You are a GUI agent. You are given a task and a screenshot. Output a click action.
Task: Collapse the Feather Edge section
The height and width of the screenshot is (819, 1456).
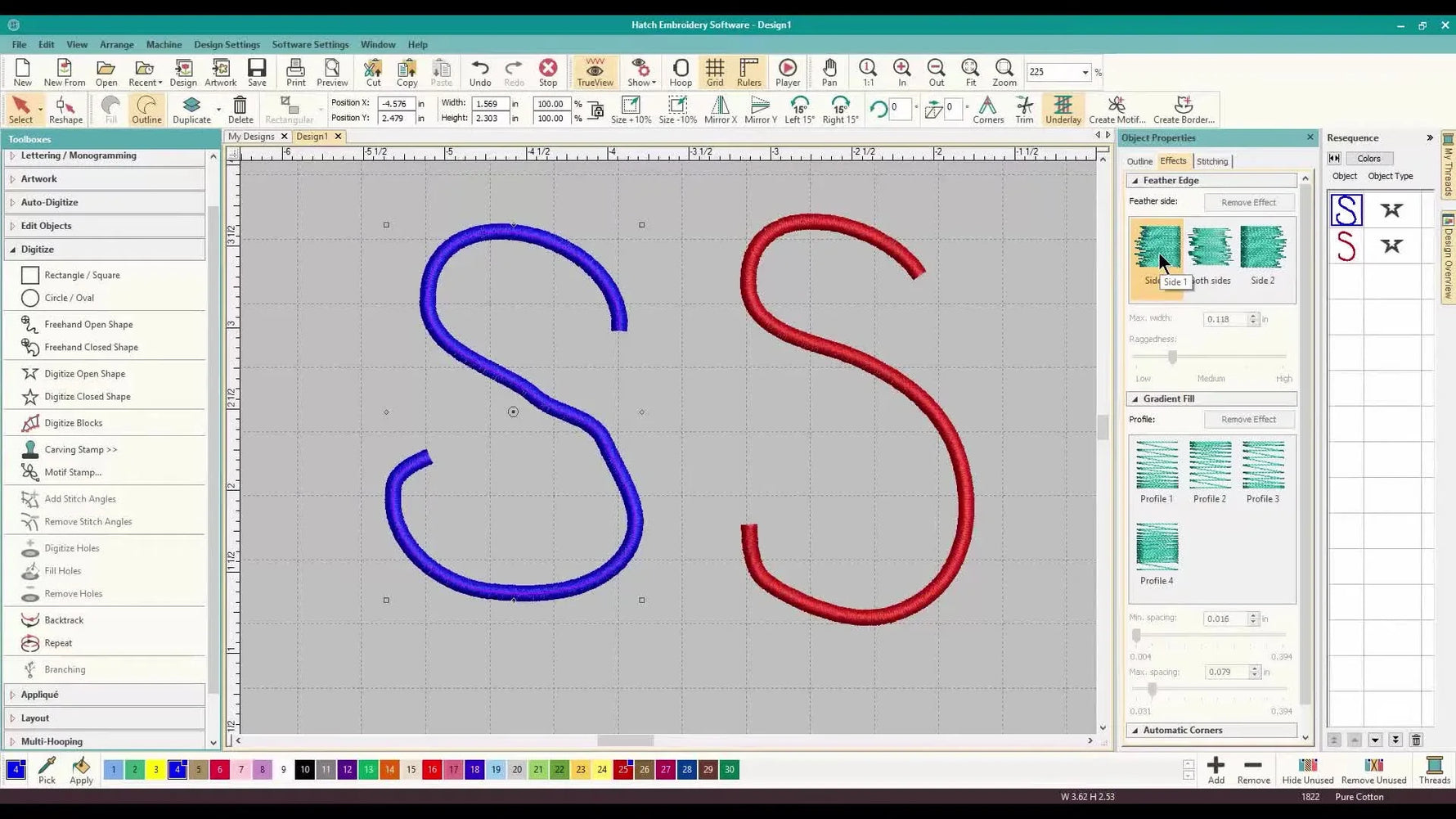(x=1135, y=181)
